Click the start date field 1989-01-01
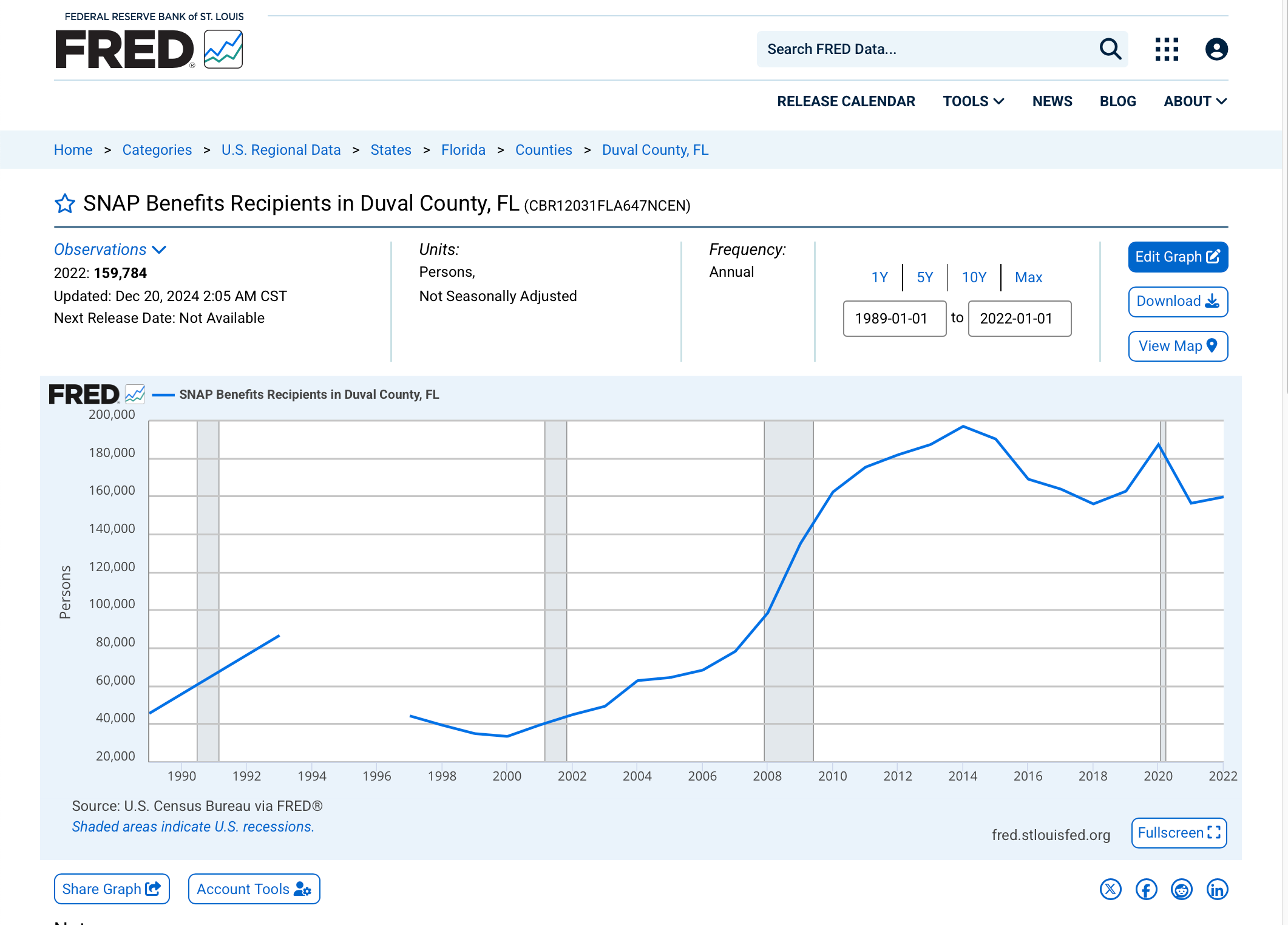Image resolution: width=1288 pixels, height=925 pixels. [894, 319]
